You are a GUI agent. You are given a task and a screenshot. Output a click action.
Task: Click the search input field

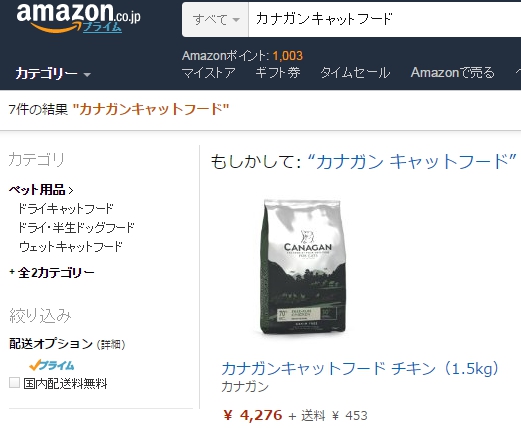pos(385,19)
